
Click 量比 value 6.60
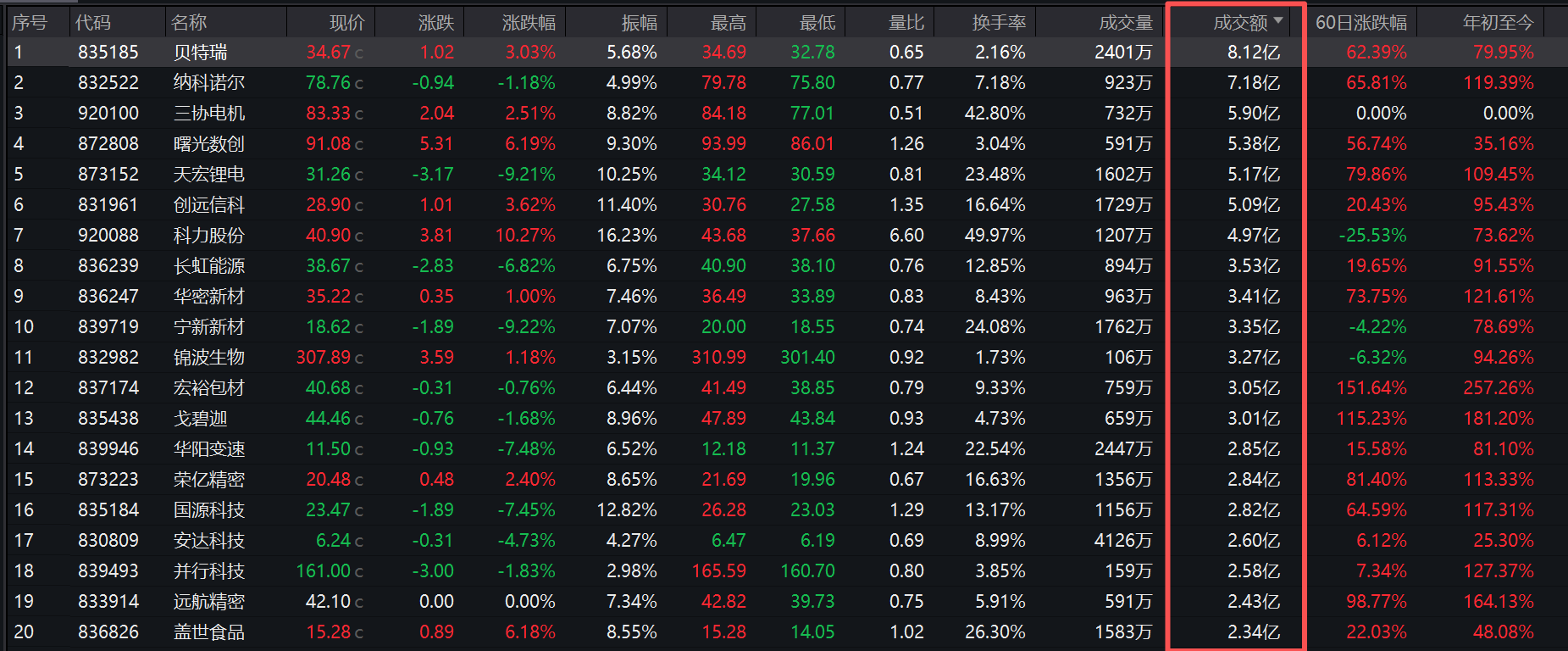coord(906,236)
